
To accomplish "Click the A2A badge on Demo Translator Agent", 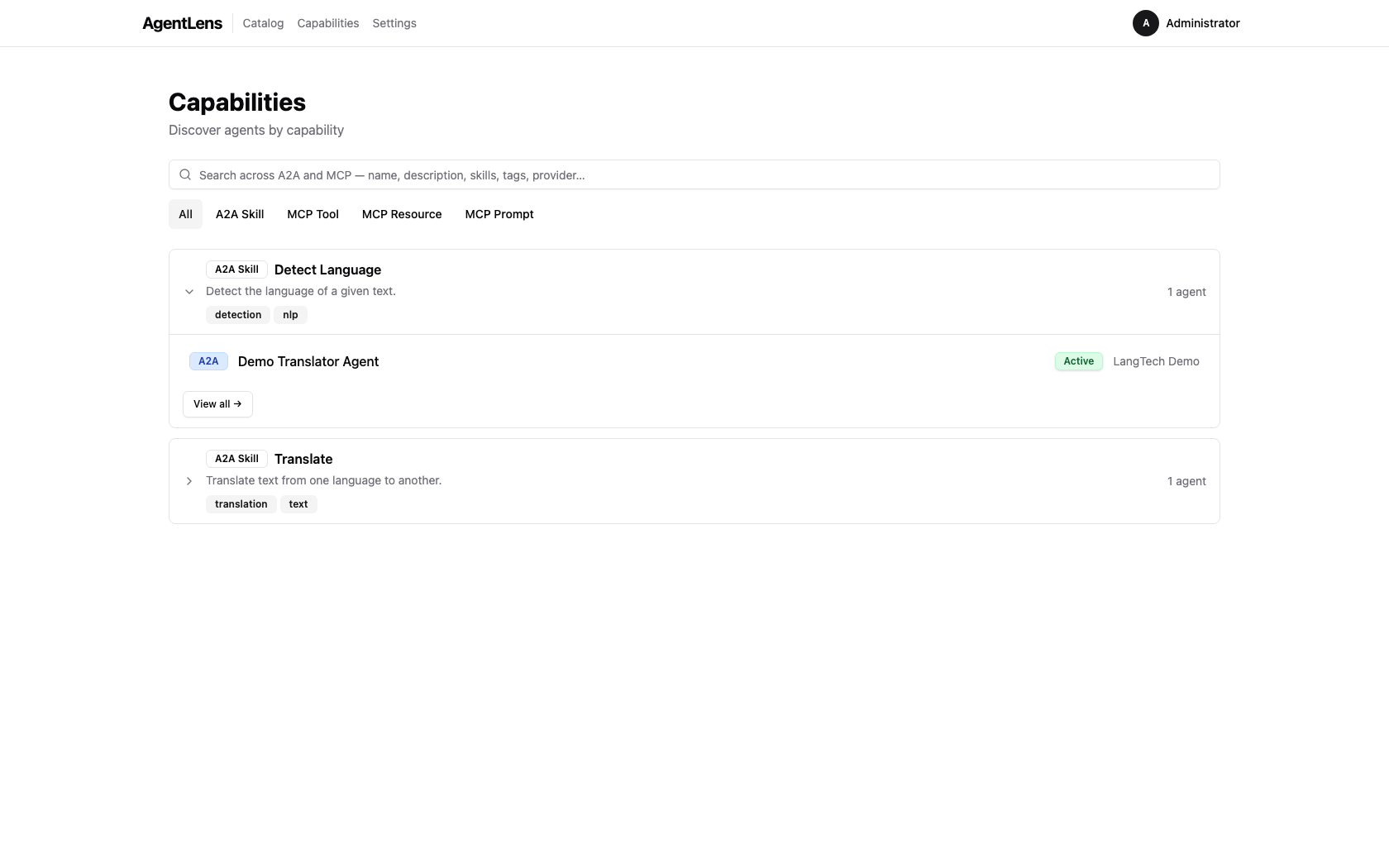I will [208, 361].
